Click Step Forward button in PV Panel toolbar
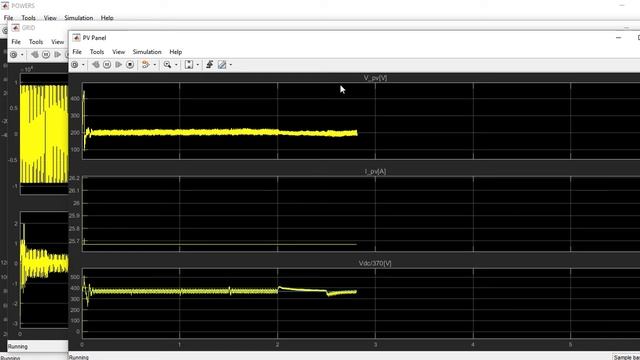Screen dimensions: 640x360 [x=118, y=64]
